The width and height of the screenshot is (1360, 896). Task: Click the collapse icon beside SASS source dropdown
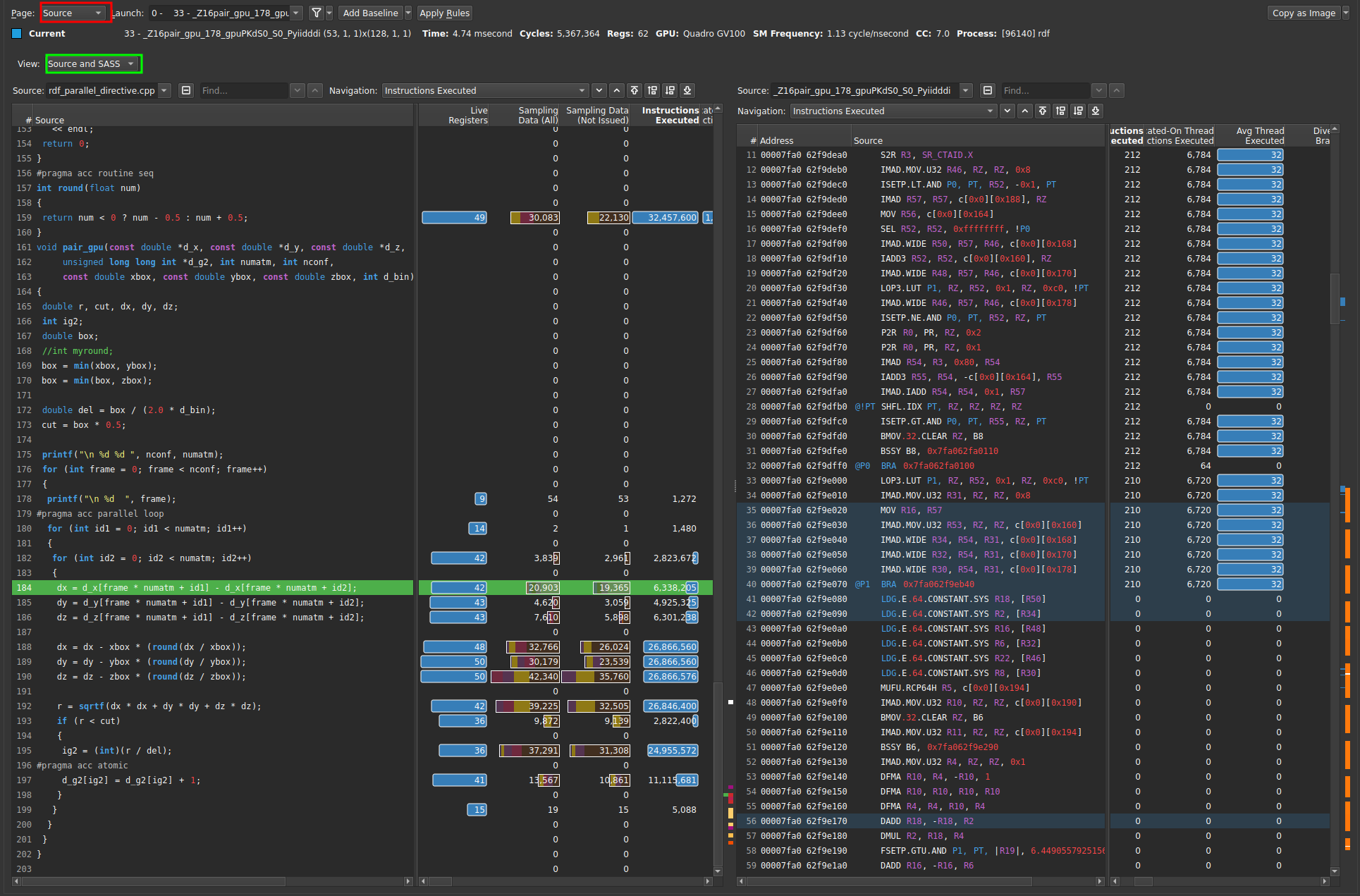pos(988,90)
